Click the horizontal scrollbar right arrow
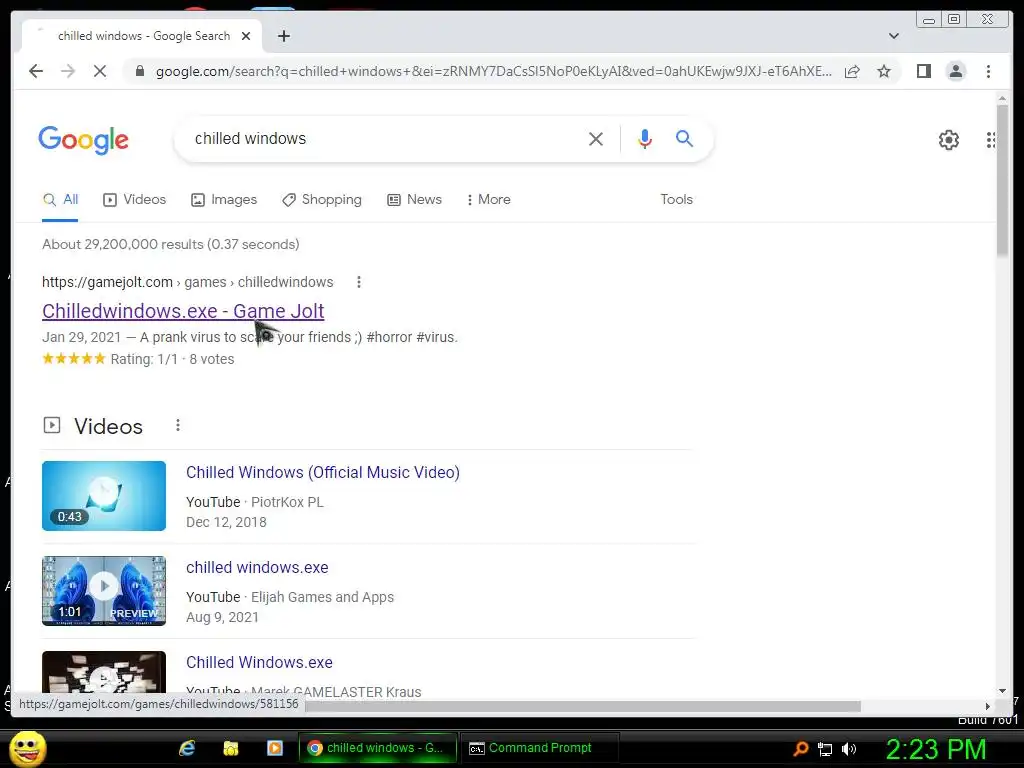 pyautogui.click(x=987, y=706)
